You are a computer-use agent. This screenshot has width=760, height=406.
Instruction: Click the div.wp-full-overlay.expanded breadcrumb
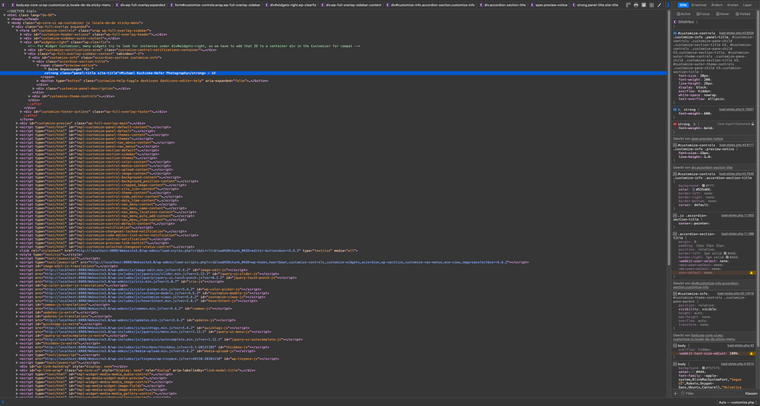coord(143,5)
